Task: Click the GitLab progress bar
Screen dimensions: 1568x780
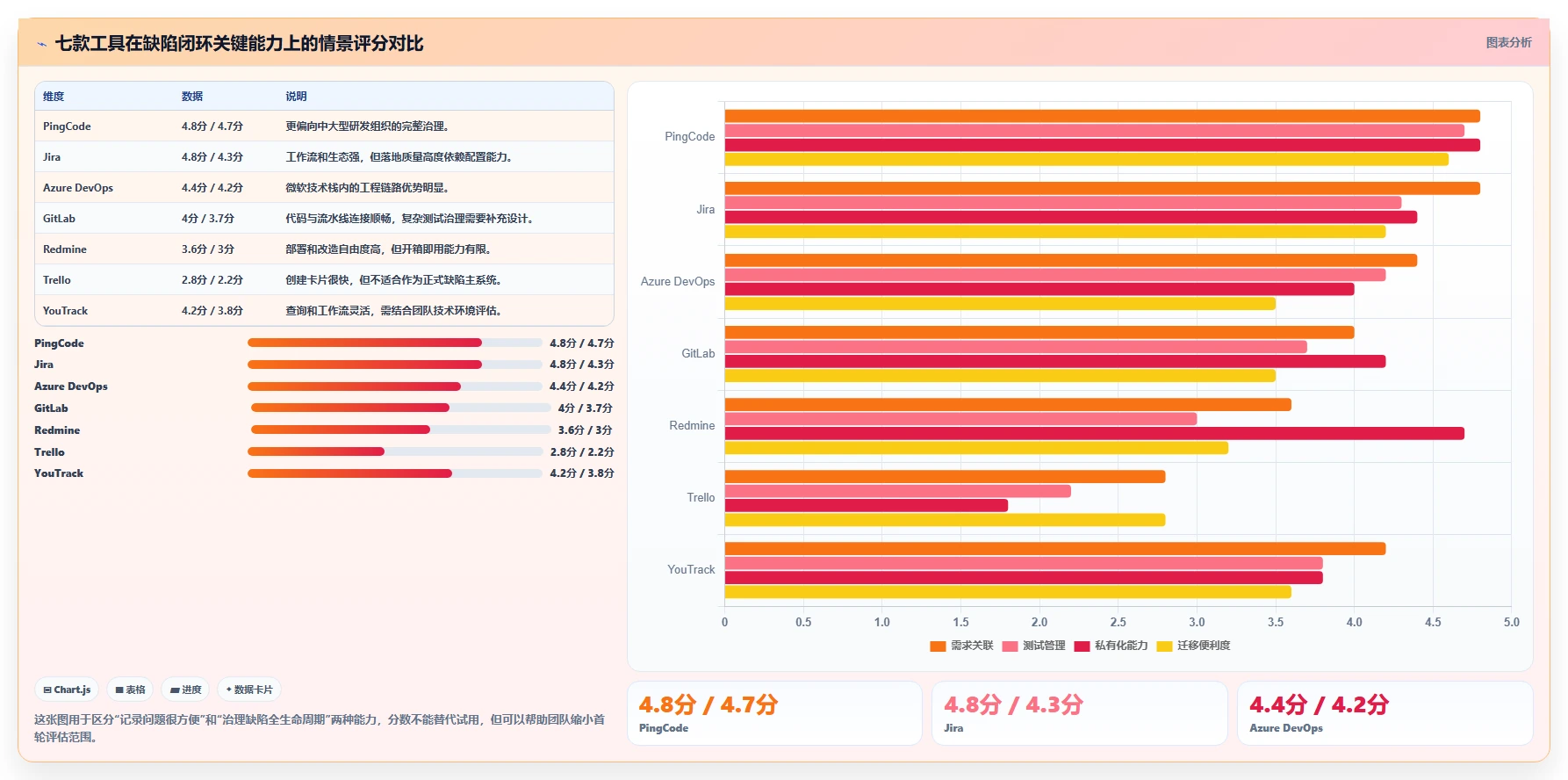Action: [x=400, y=408]
